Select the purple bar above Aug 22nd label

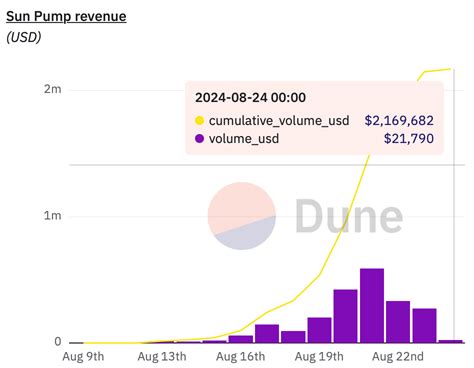398,322
